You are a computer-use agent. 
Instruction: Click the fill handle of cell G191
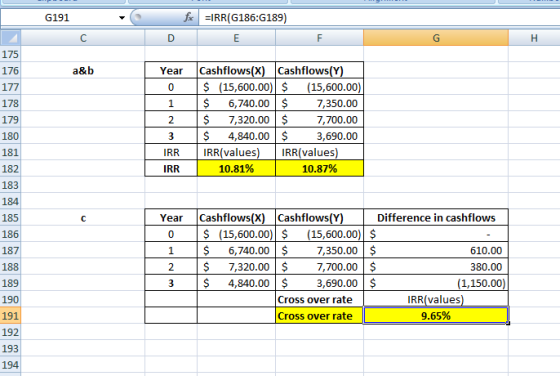click(x=508, y=323)
